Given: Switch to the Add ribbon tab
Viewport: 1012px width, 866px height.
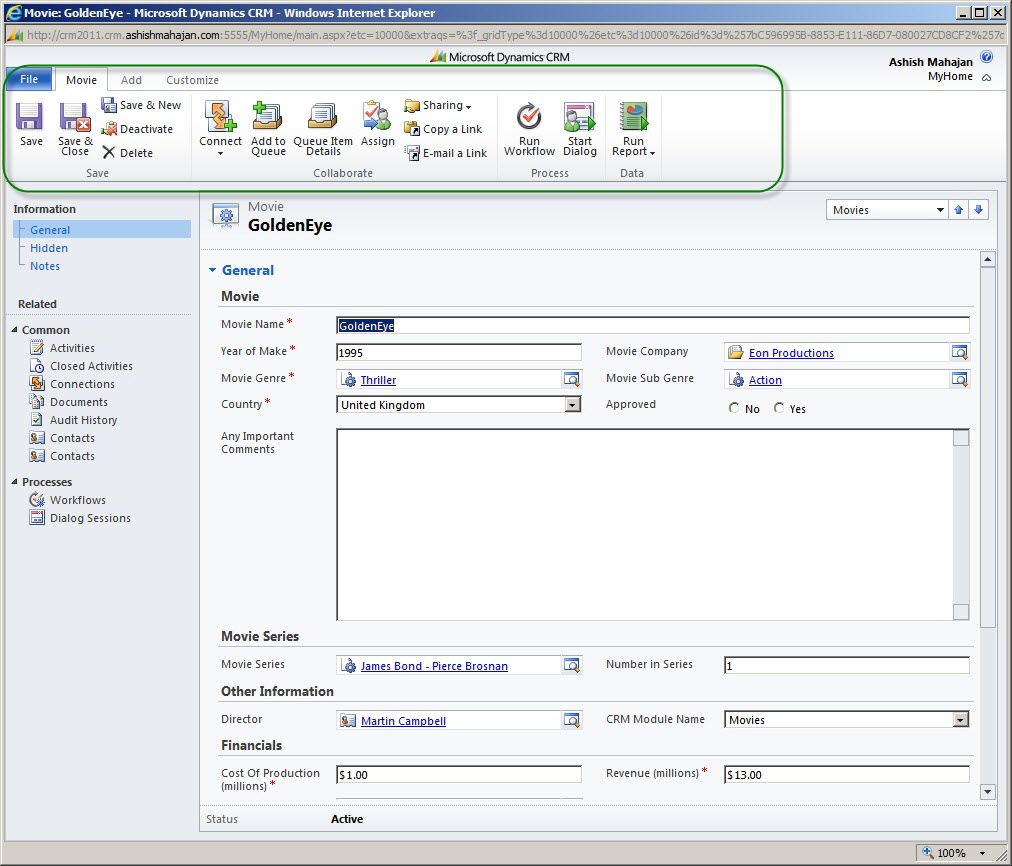Looking at the screenshot, I should point(131,80).
